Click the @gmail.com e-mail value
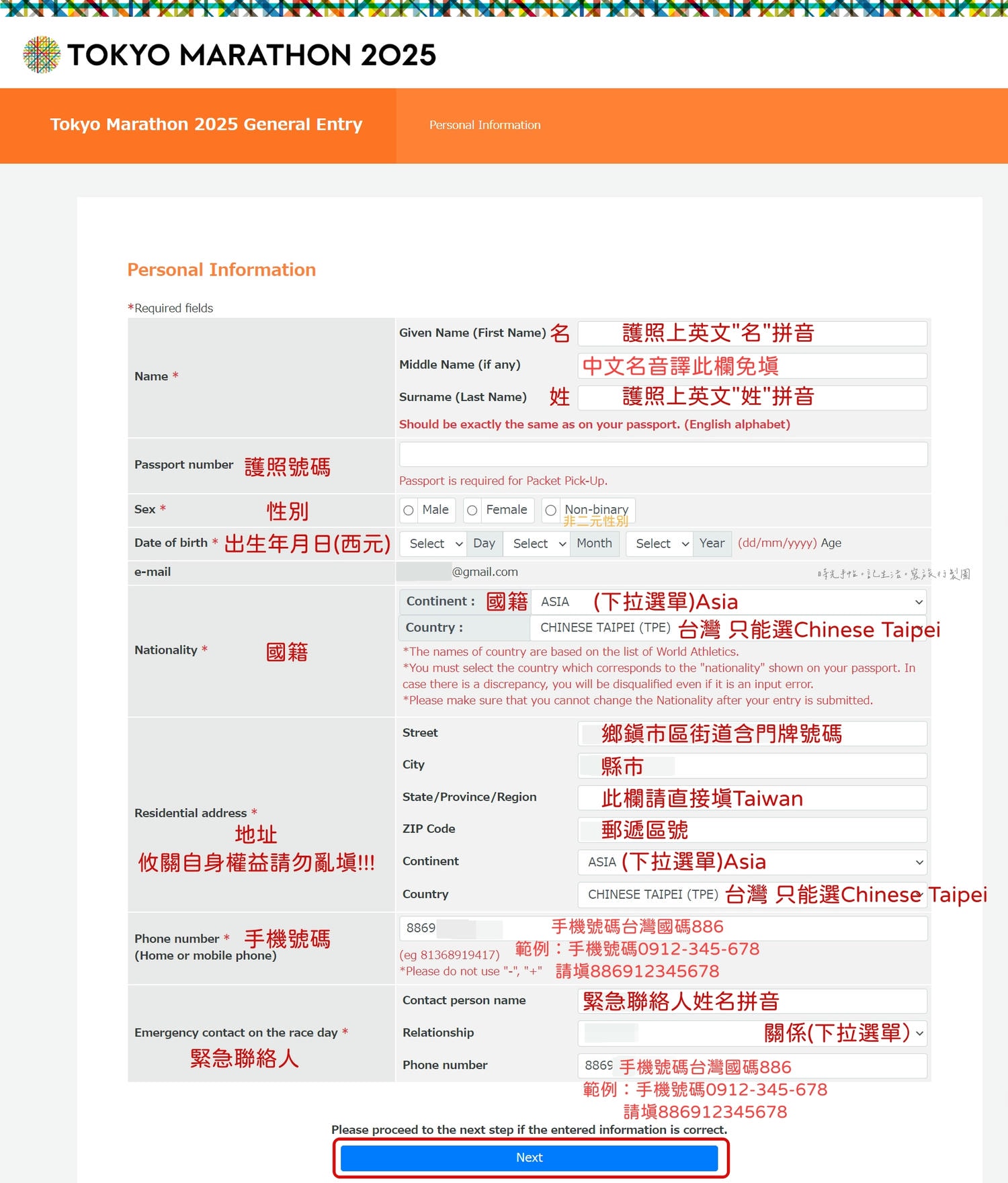Viewport: 1008px width, 1183px height. pyautogui.click(x=485, y=572)
